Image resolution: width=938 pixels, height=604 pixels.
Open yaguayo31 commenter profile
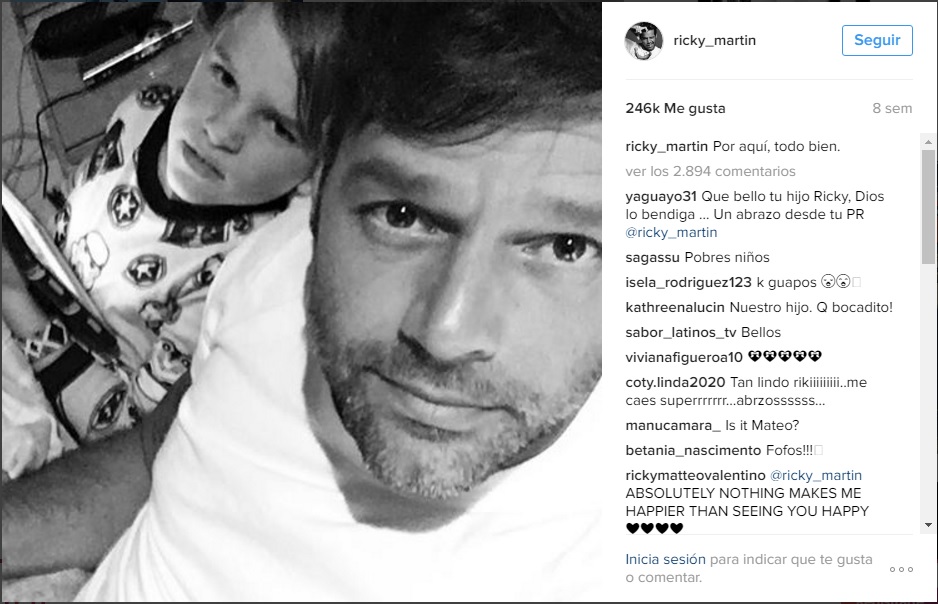(660, 197)
